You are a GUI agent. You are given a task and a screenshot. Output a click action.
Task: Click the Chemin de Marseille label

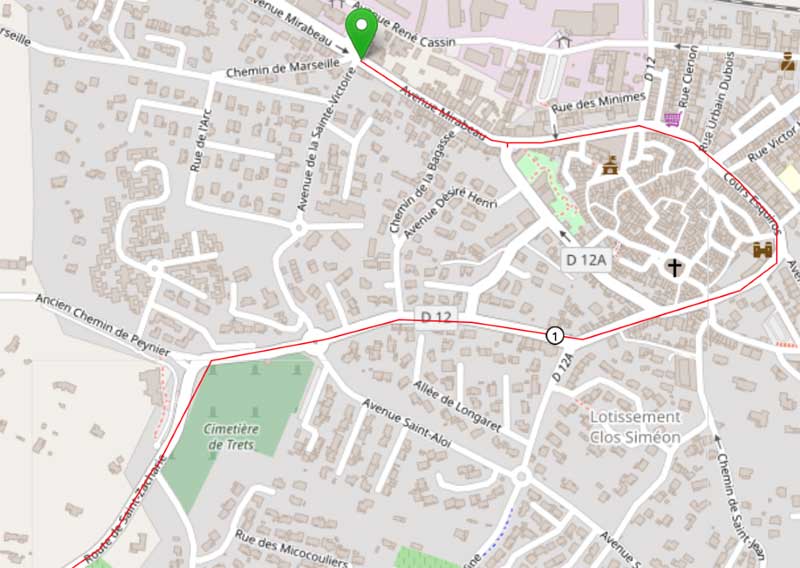[283, 68]
